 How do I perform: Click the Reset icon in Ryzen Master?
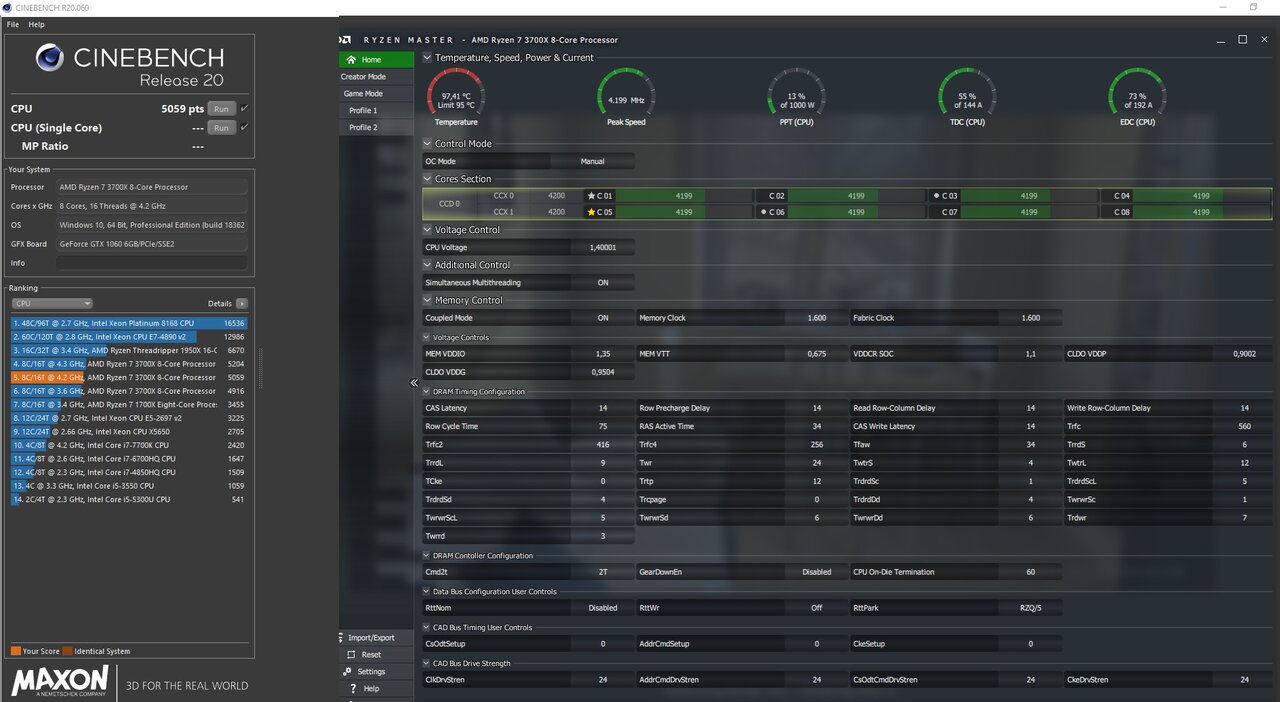click(350, 654)
